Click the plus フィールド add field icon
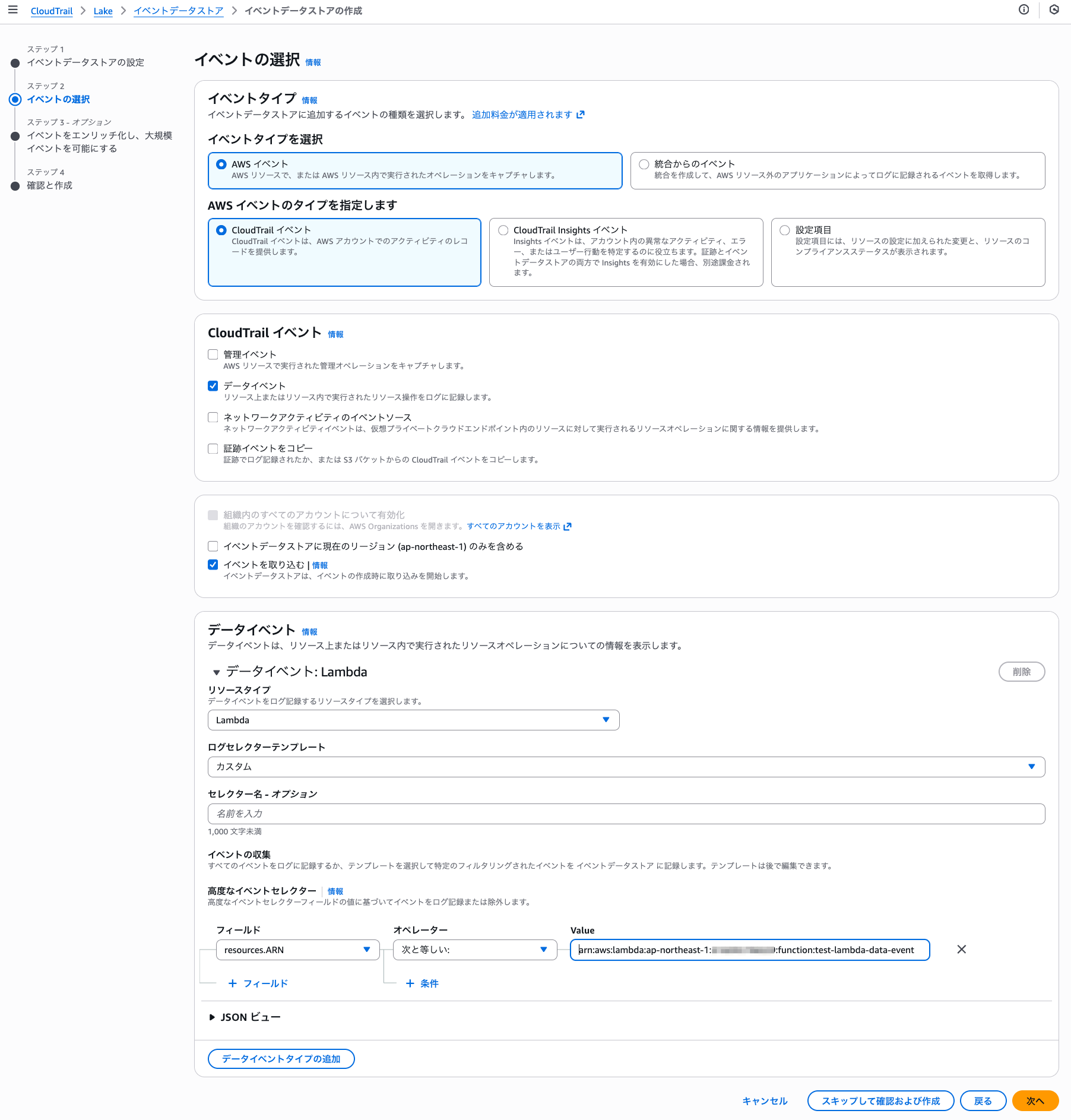The image size is (1071, 1120). tap(233, 983)
